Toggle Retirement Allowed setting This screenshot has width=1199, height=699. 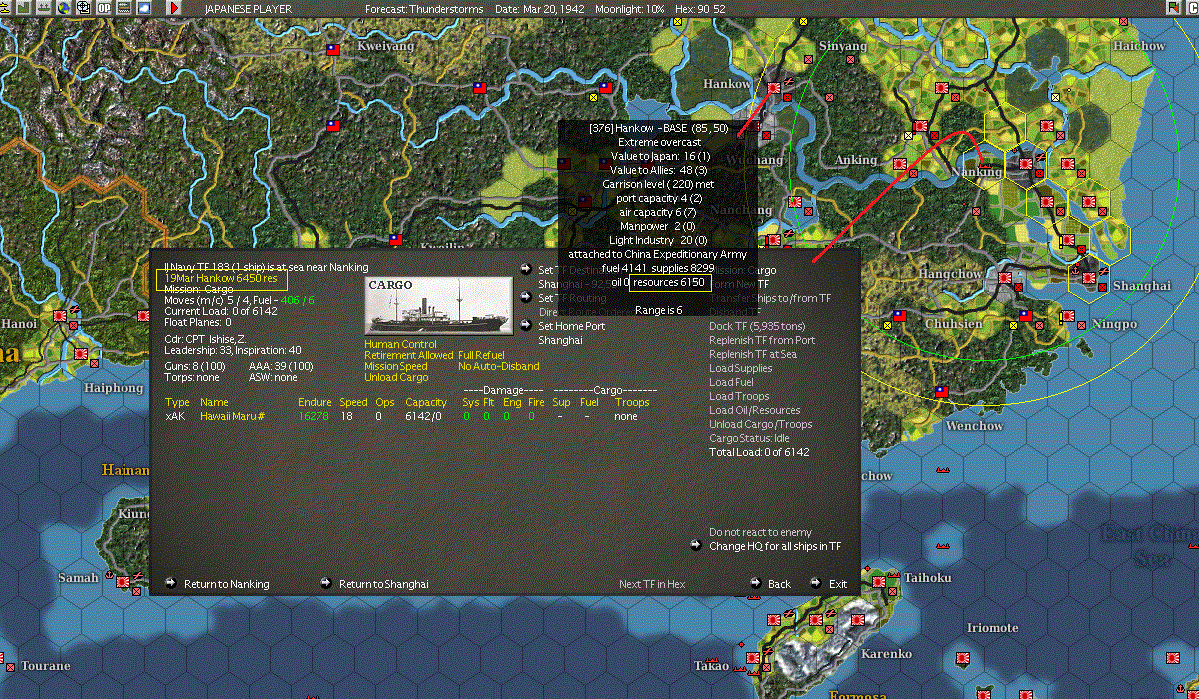(x=408, y=355)
